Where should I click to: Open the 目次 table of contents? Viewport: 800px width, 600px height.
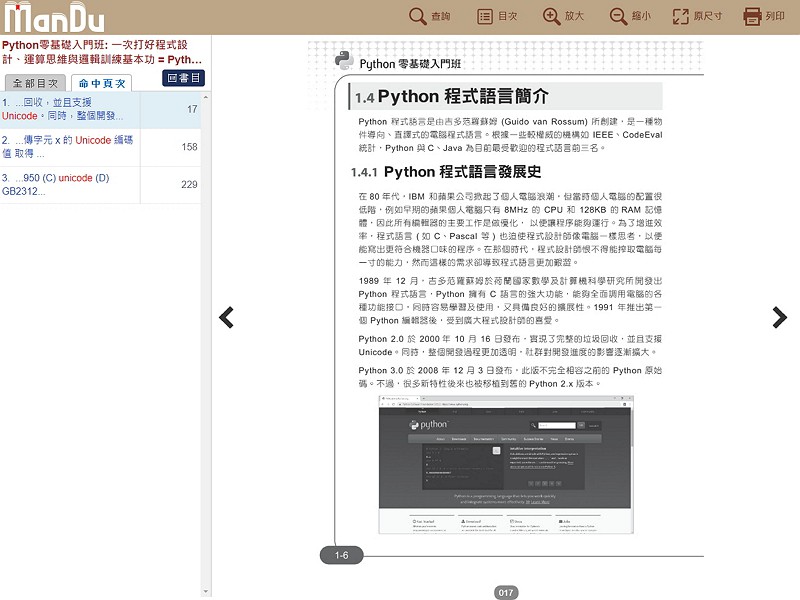coord(497,16)
